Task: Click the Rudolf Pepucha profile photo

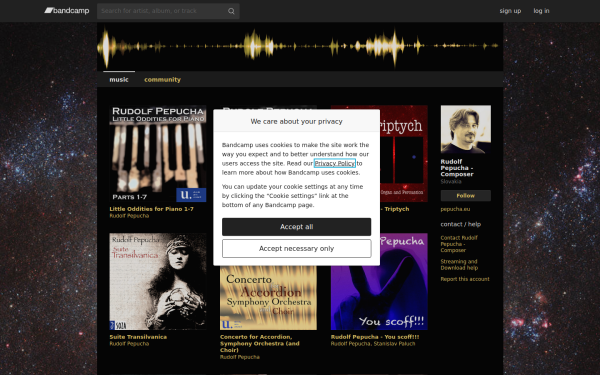Action: [466, 129]
